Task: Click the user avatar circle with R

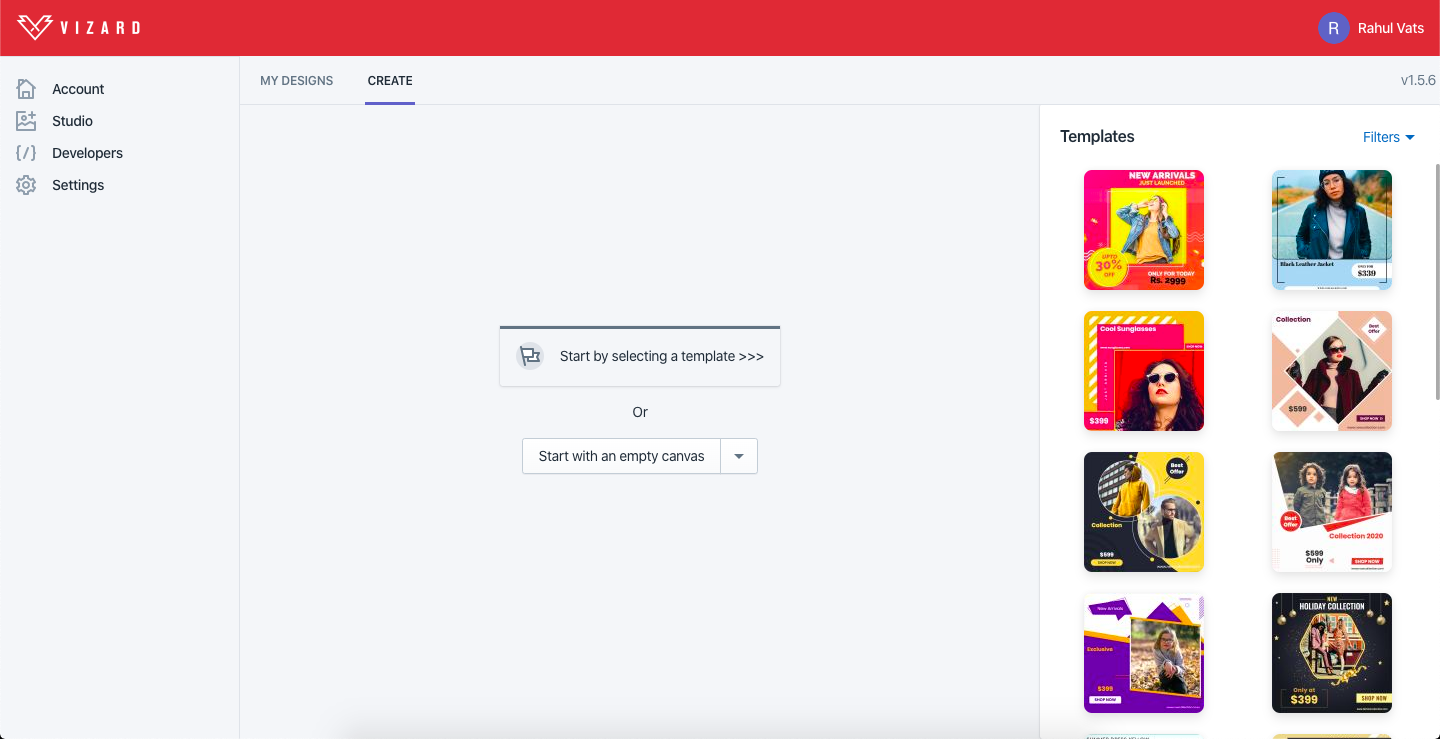Action: click(x=1334, y=28)
